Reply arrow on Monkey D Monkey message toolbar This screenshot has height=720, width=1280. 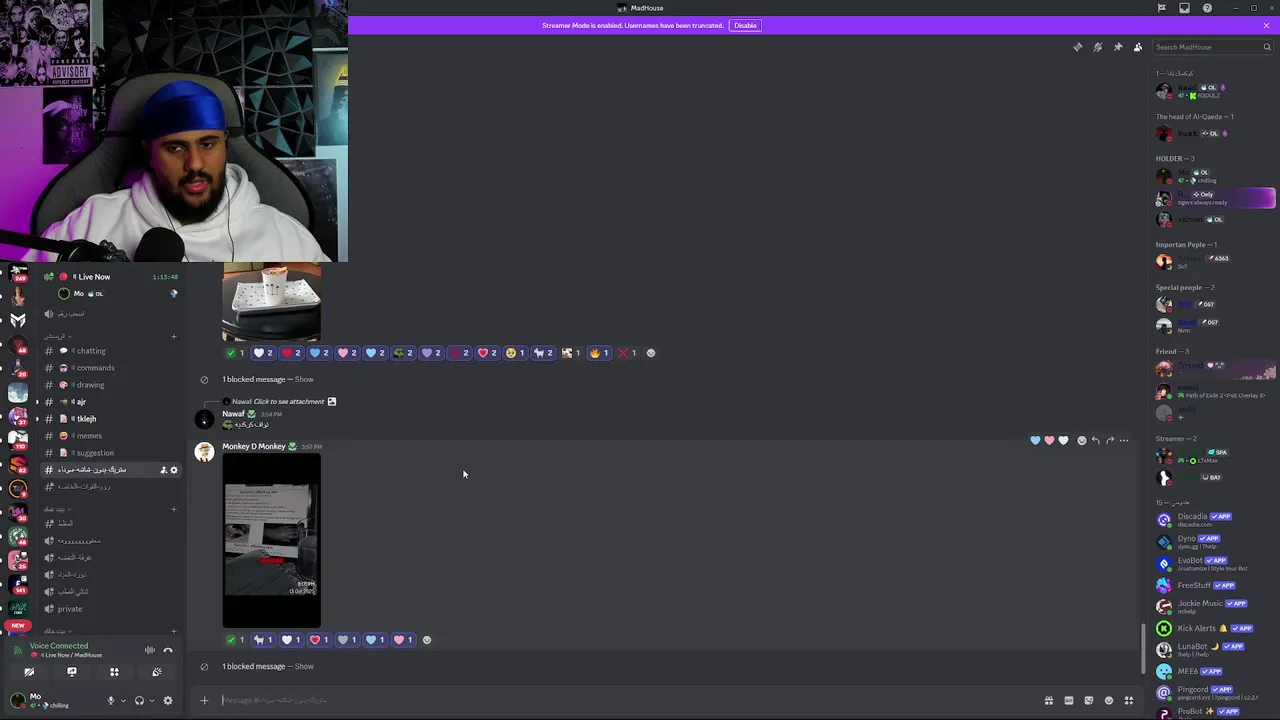pos(1095,440)
